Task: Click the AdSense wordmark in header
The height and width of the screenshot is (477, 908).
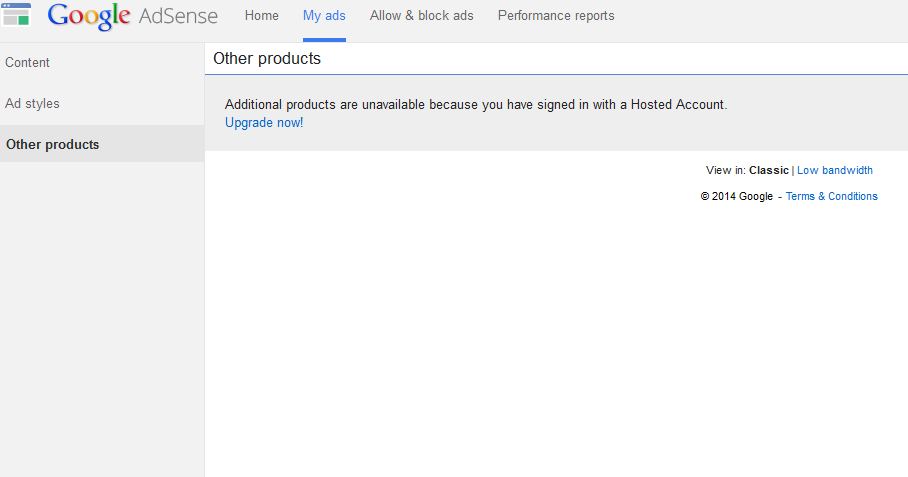Action: (177, 16)
